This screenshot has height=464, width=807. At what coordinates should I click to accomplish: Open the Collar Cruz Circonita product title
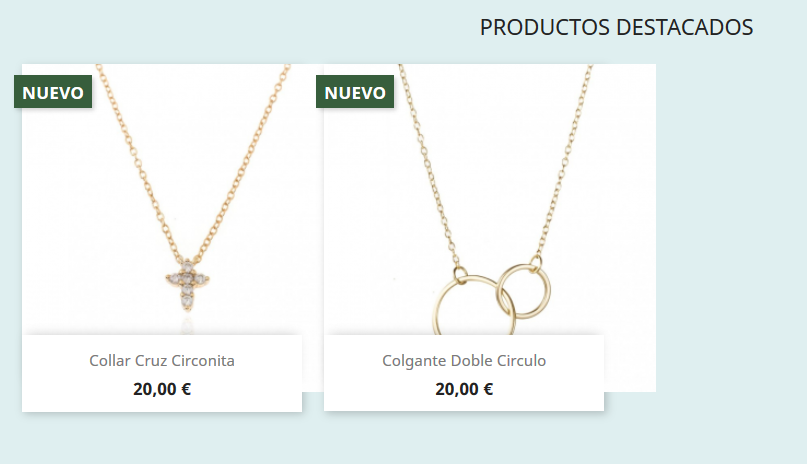pos(162,361)
